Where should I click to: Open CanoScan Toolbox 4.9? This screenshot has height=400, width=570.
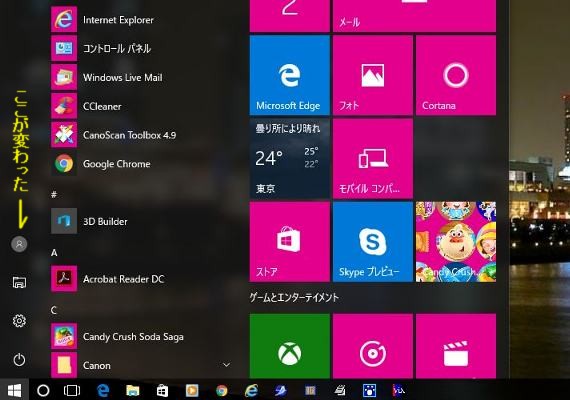(142, 135)
